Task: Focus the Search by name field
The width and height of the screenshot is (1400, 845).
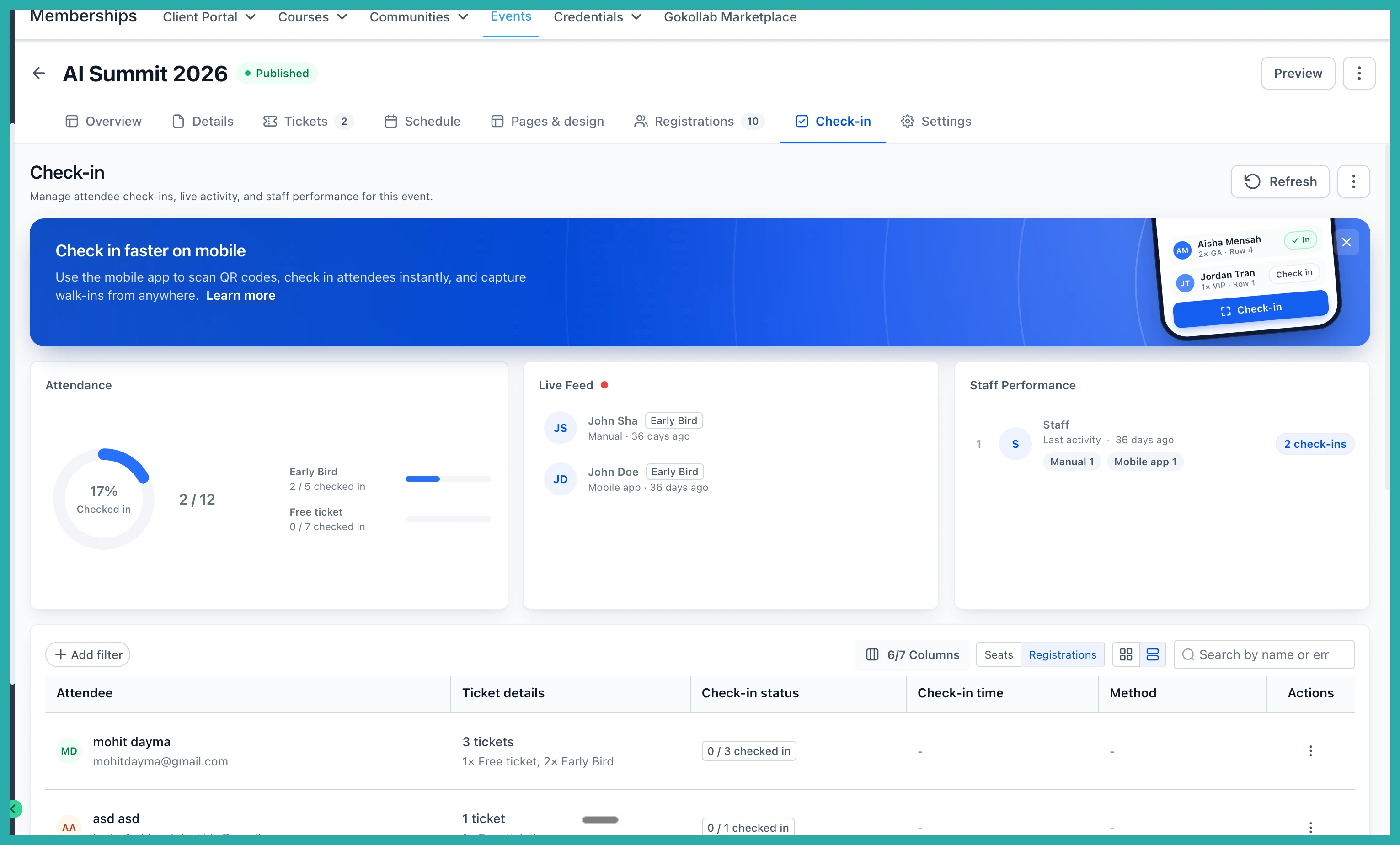Action: coord(1264,655)
